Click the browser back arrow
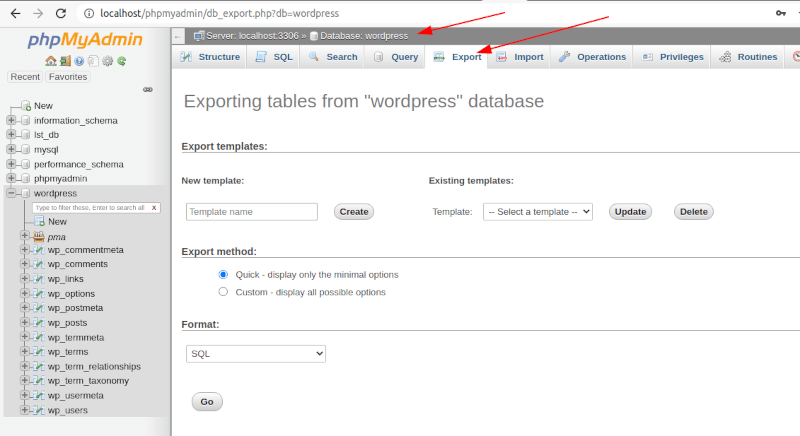This screenshot has height=436, width=800. tap(15, 13)
